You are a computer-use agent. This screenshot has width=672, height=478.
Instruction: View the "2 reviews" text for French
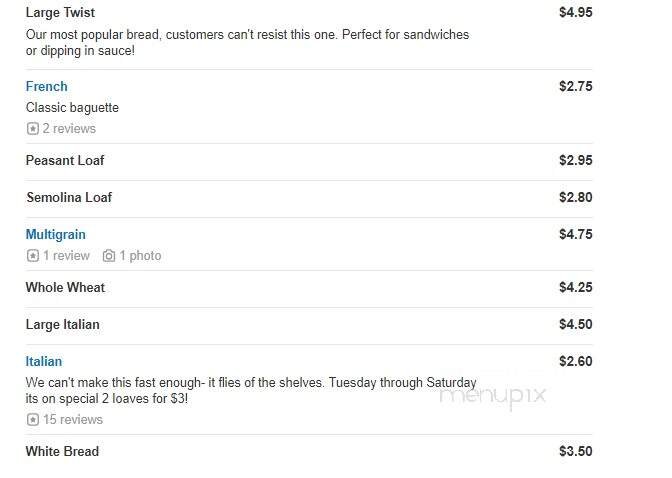point(69,129)
